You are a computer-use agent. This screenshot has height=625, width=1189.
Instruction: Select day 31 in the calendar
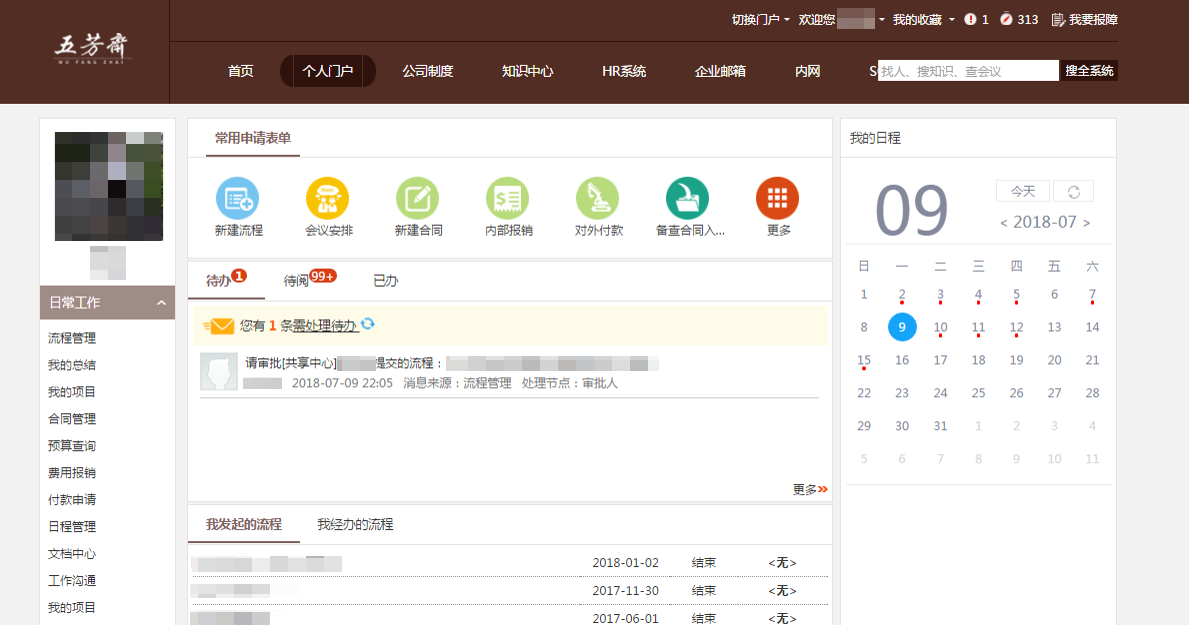click(x=940, y=426)
